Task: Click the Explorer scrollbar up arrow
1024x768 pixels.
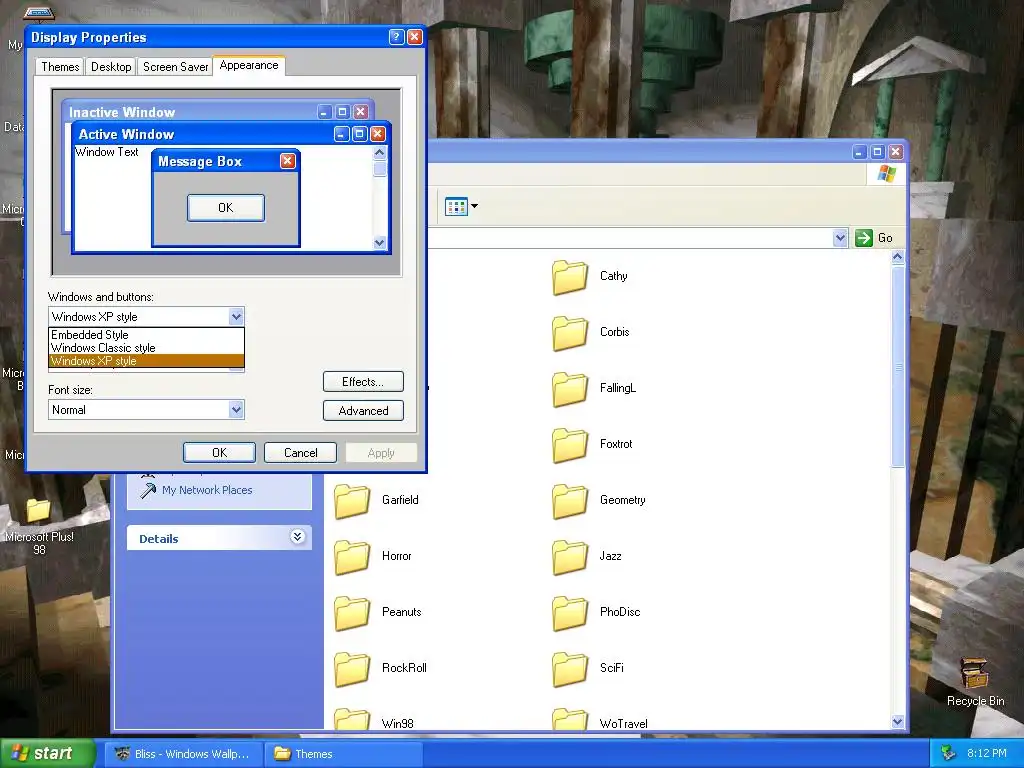Action: click(898, 257)
